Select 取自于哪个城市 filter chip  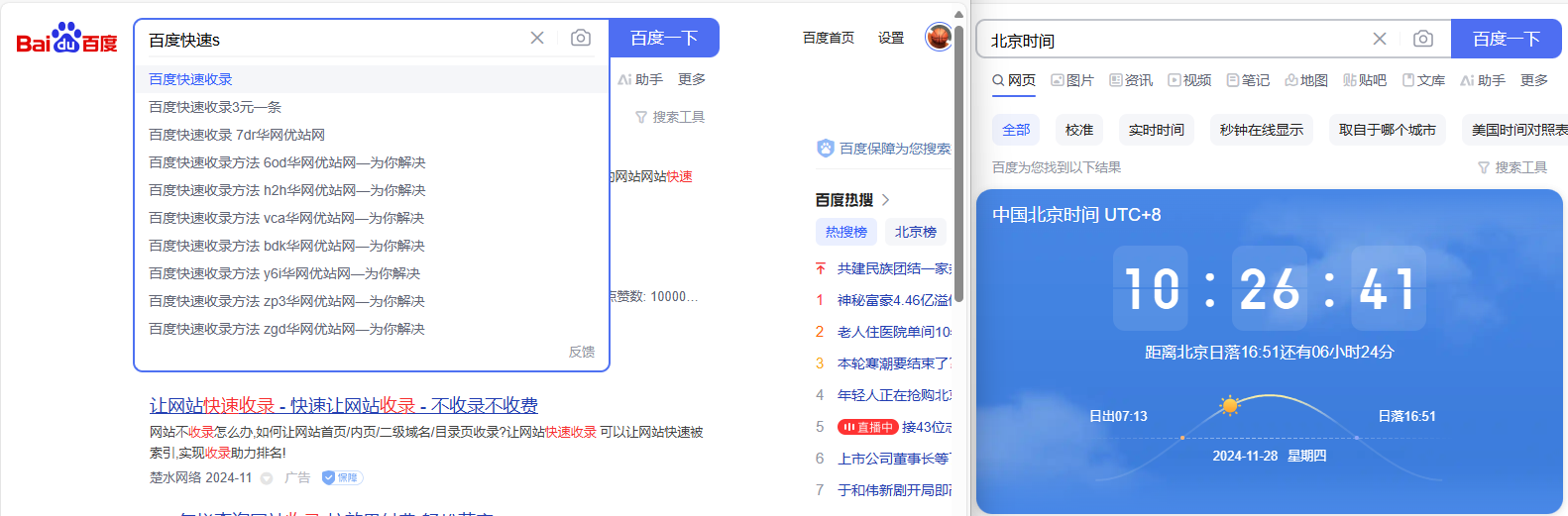click(1388, 130)
